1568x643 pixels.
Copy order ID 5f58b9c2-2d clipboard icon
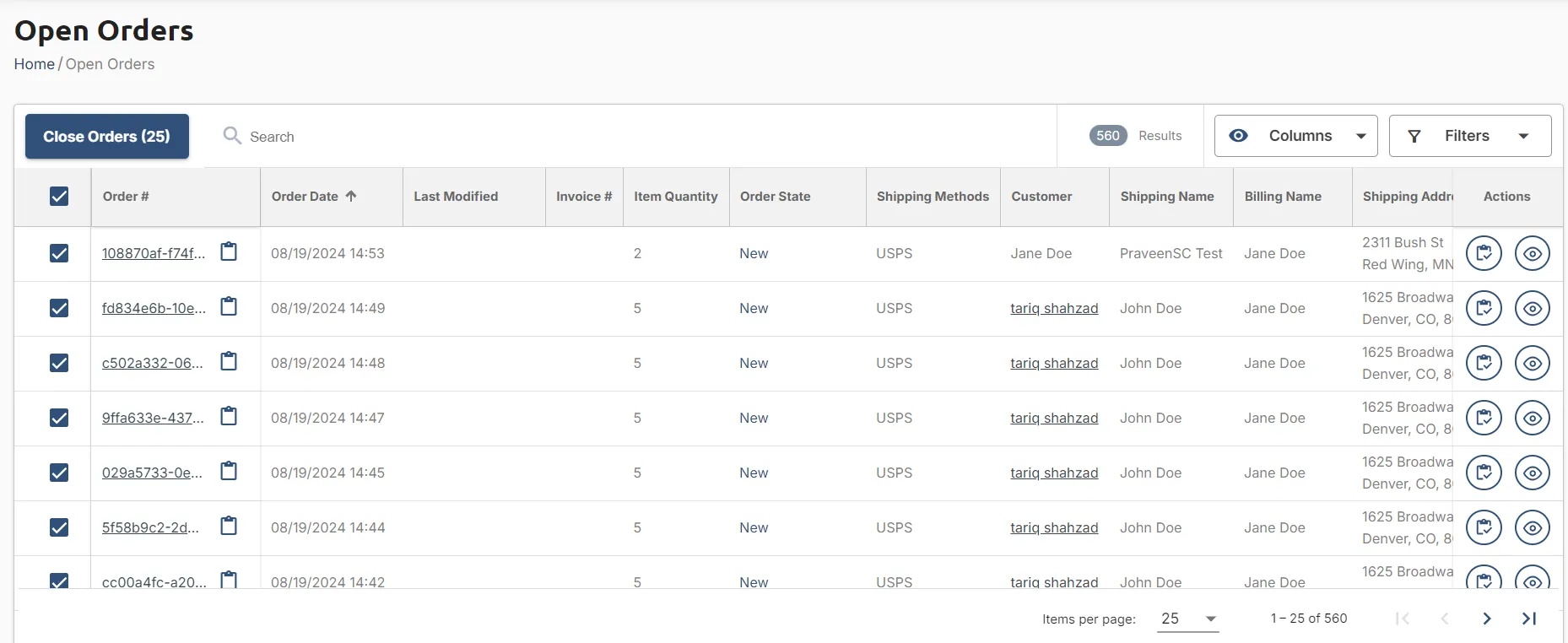(x=229, y=526)
